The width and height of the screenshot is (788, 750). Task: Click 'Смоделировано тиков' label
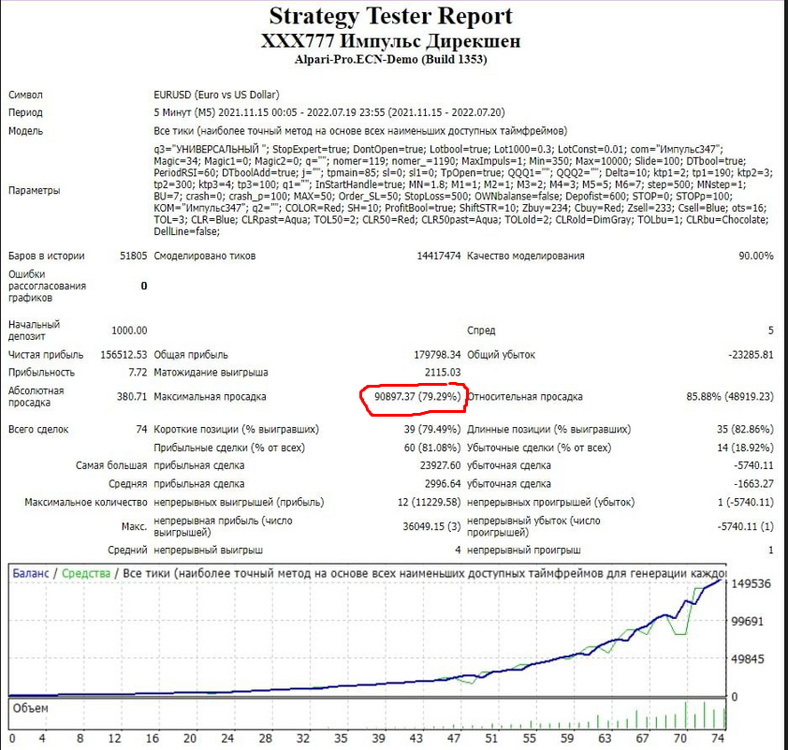tap(205, 256)
